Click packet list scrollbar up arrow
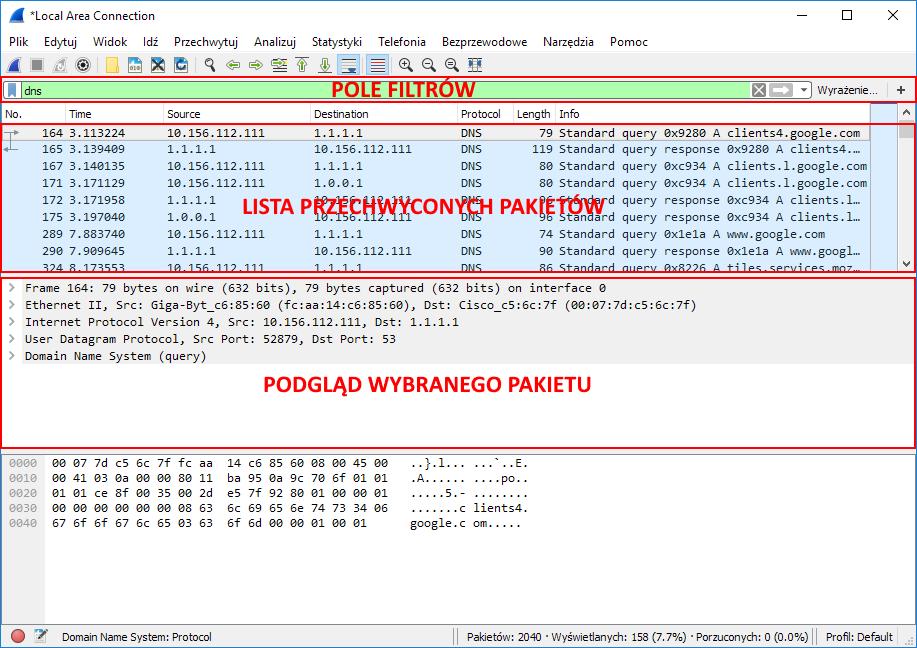 point(906,112)
